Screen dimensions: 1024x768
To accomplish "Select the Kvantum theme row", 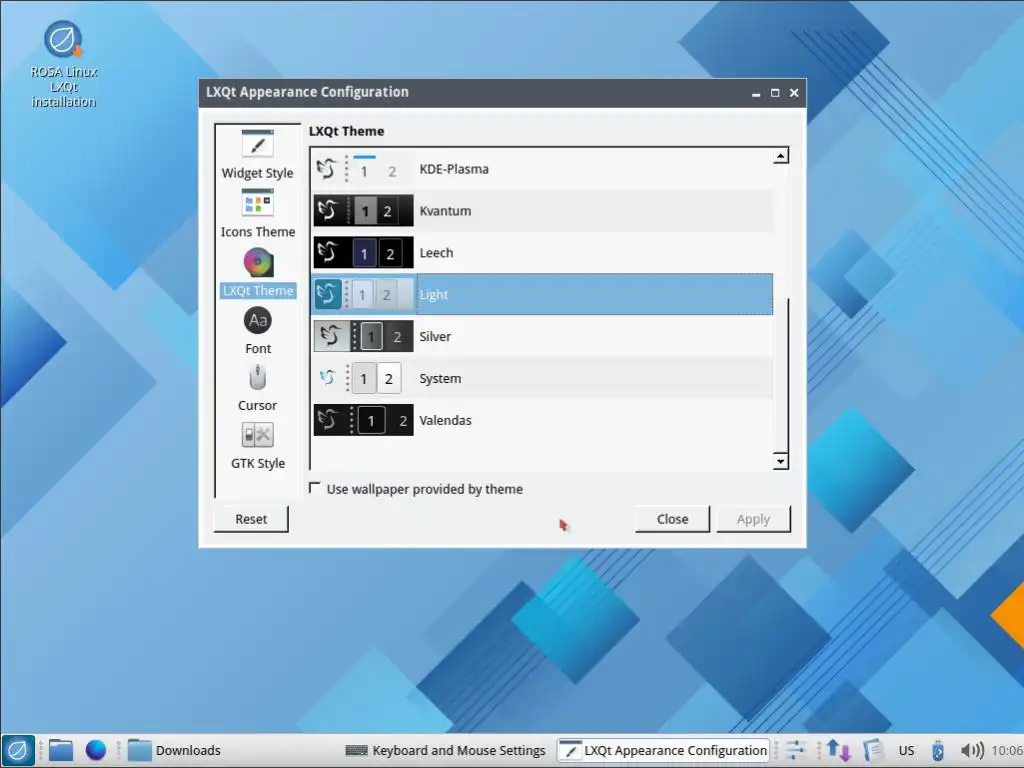I will pos(543,211).
